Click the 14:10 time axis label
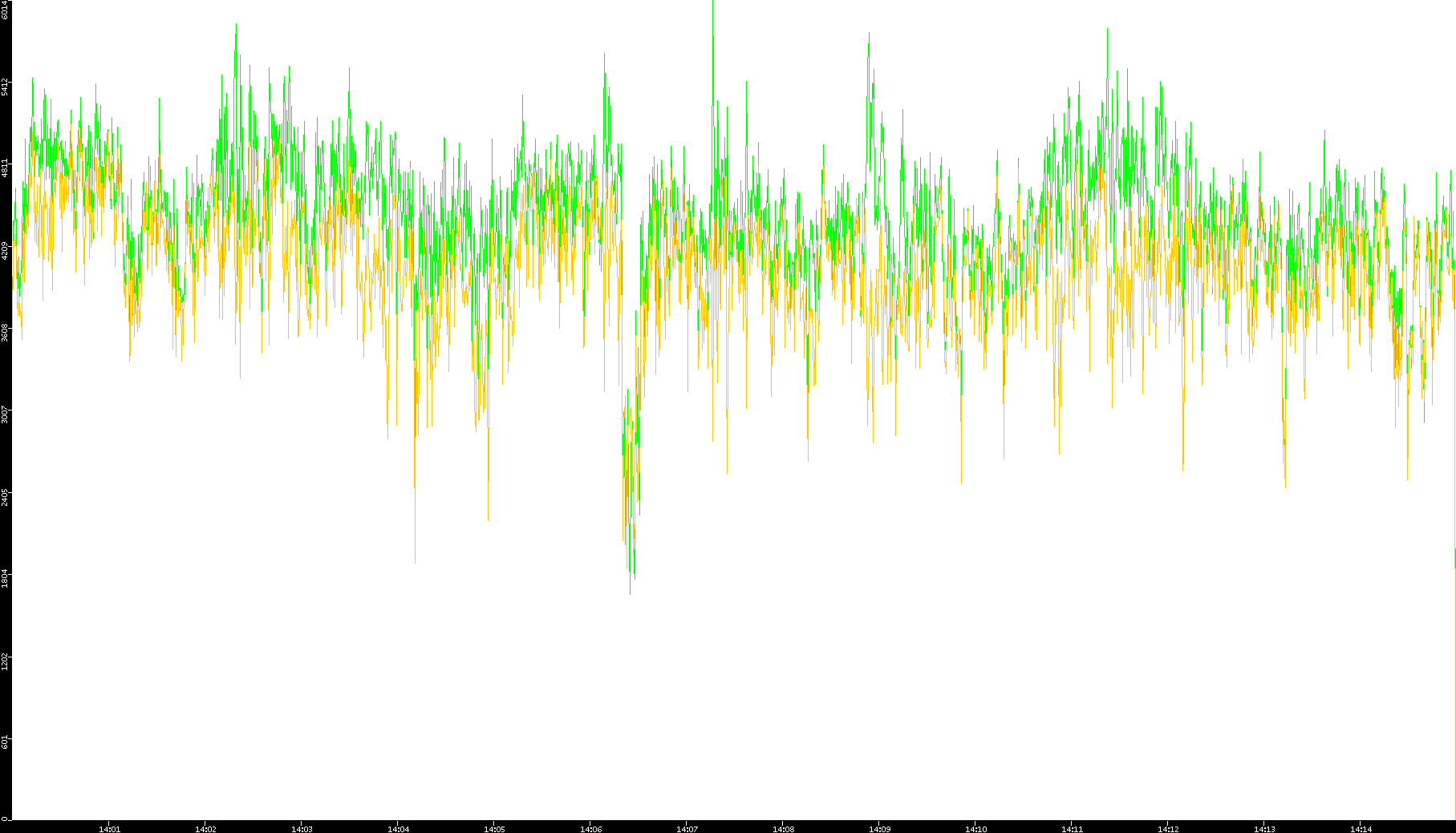This screenshot has width=1456, height=833. click(x=976, y=829)
